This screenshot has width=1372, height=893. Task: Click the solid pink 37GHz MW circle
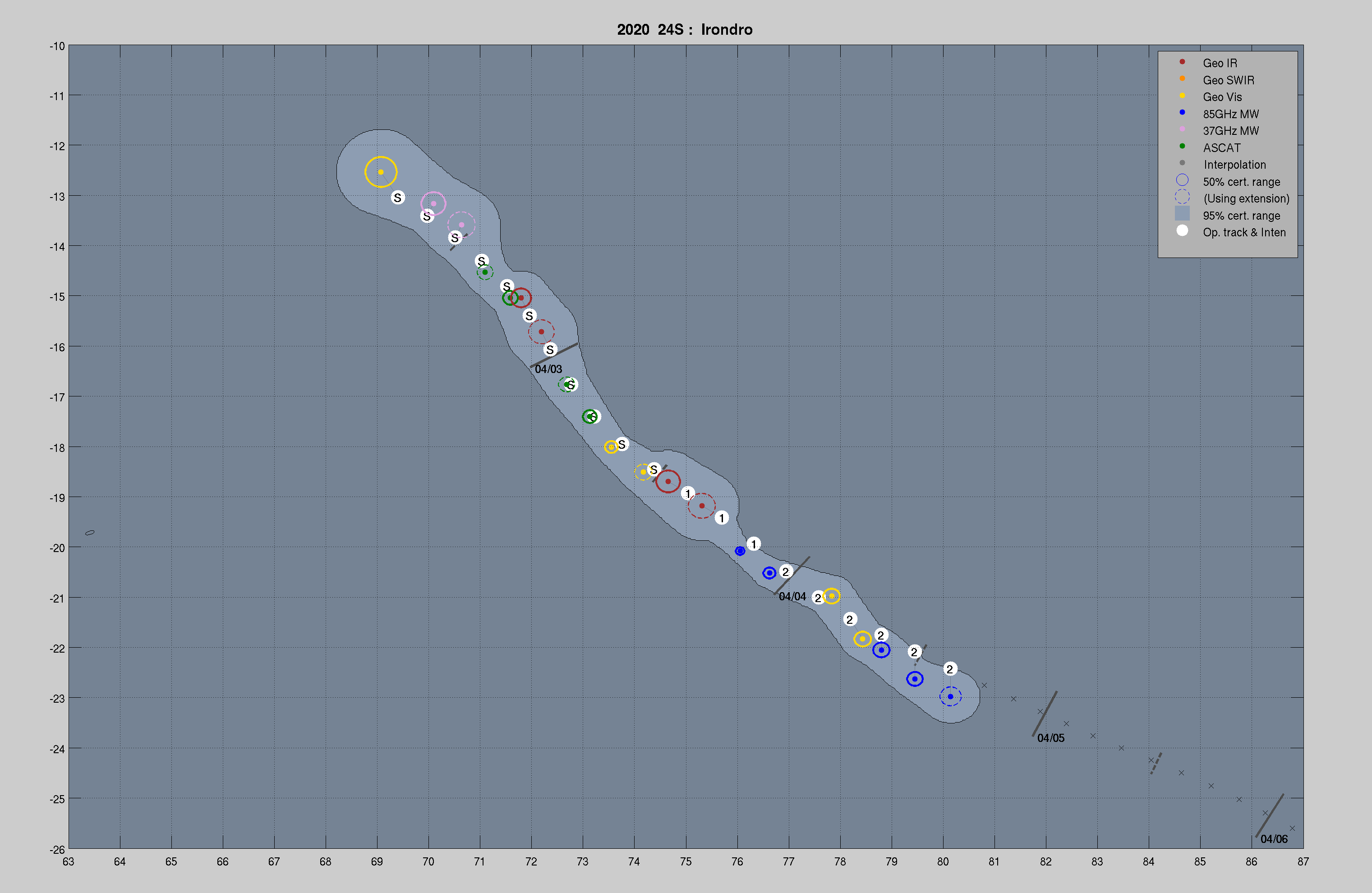tap(433, 203)
